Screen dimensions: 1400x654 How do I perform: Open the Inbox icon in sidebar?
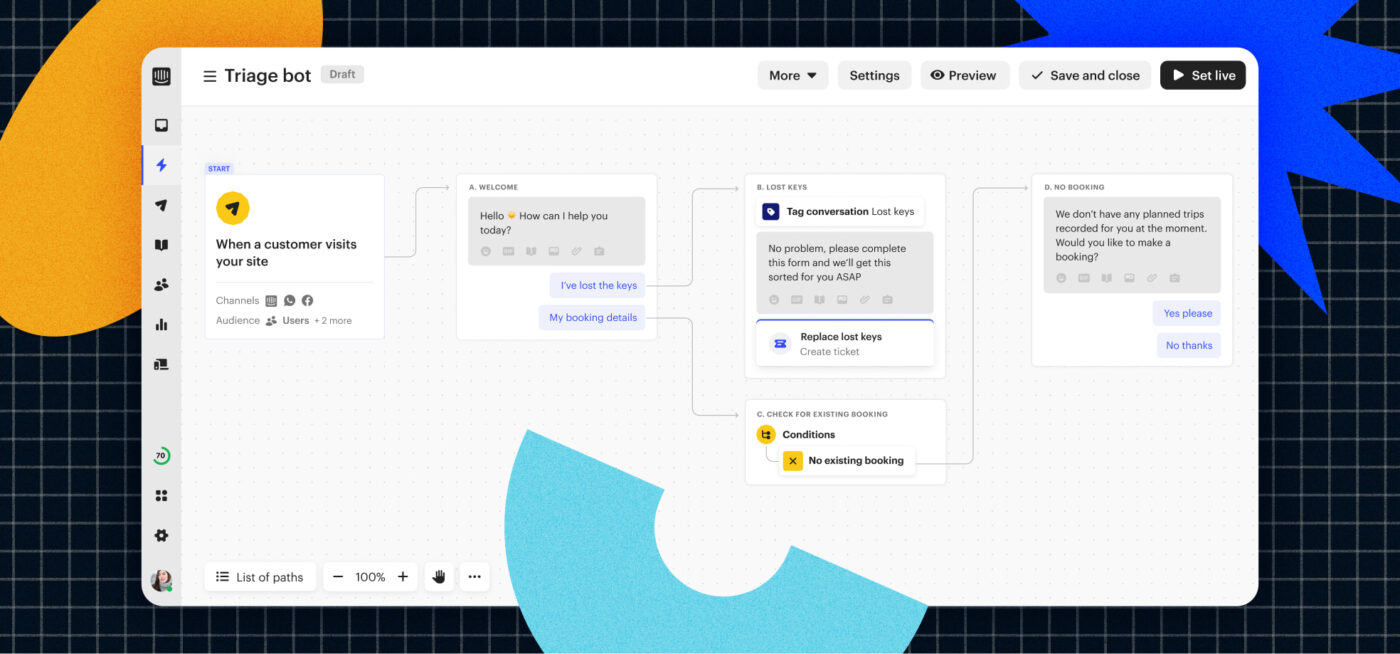161,125
